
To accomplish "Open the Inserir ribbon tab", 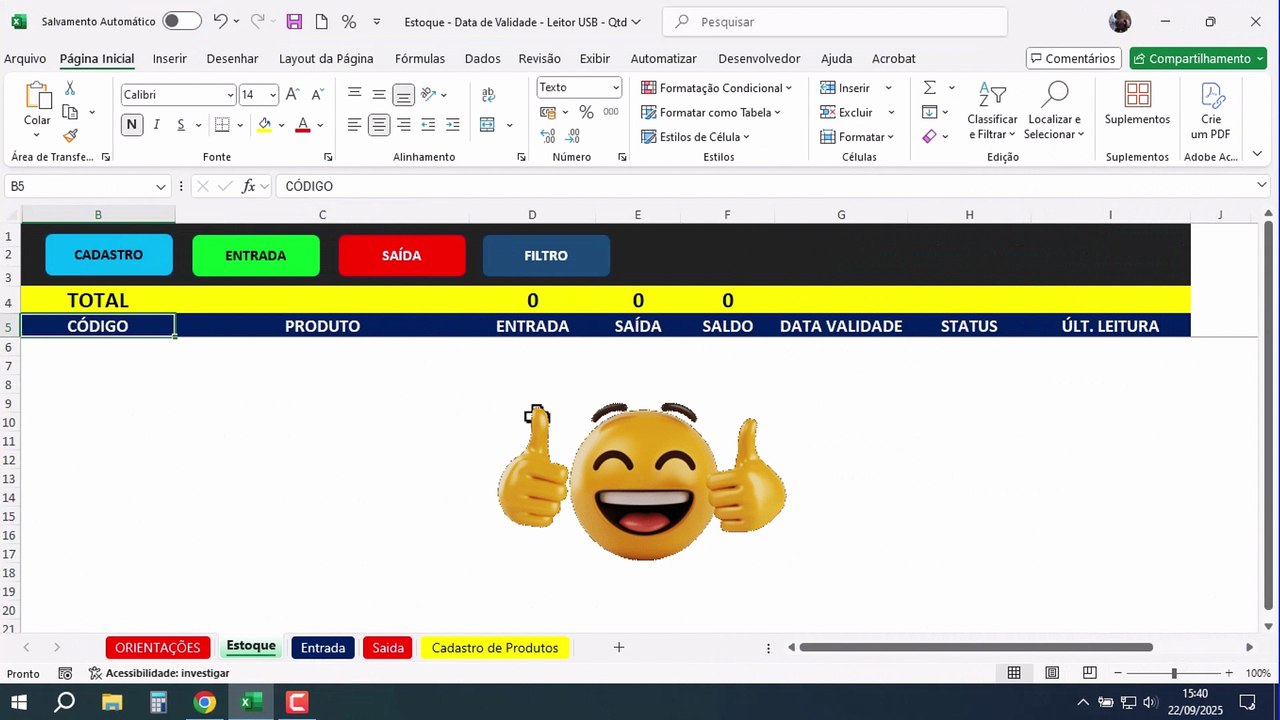I will pos(170,59).
